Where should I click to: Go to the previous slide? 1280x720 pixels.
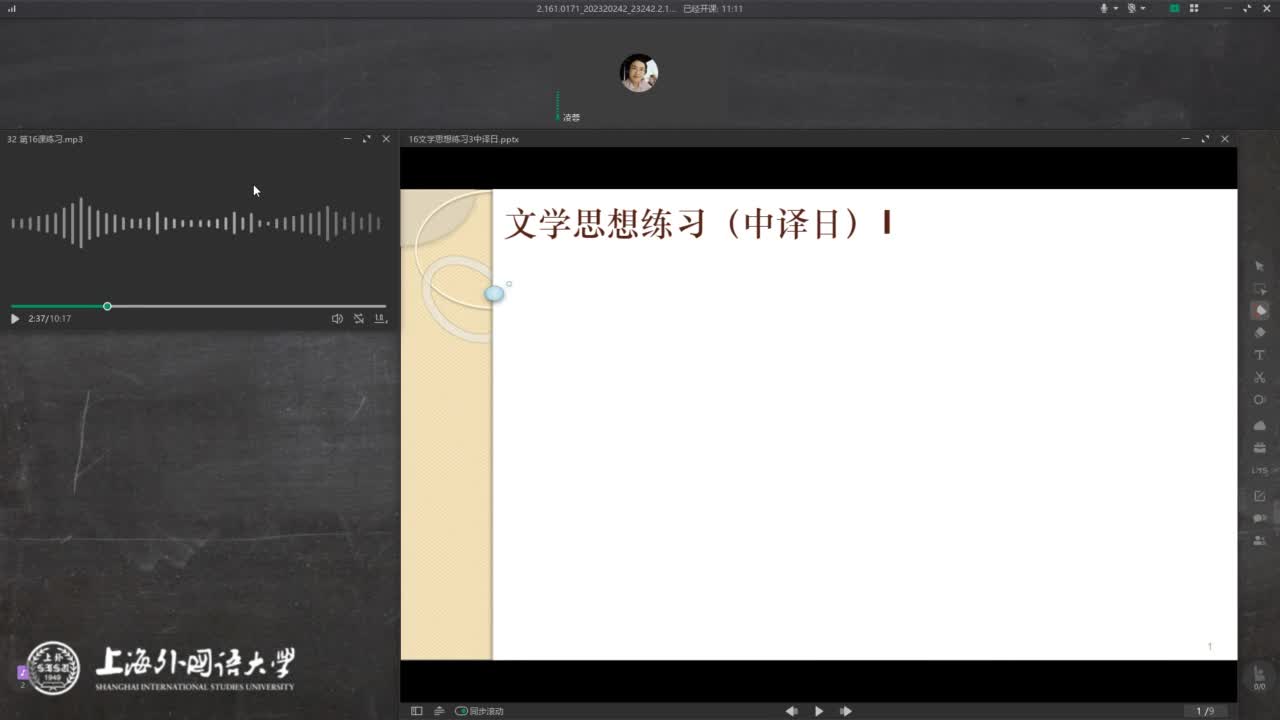(791, 711)
